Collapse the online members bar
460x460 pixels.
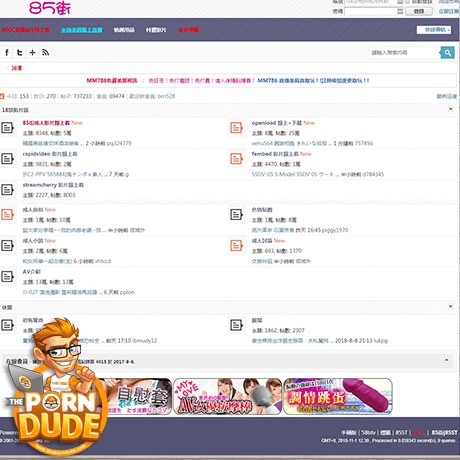tap(446, 360)
